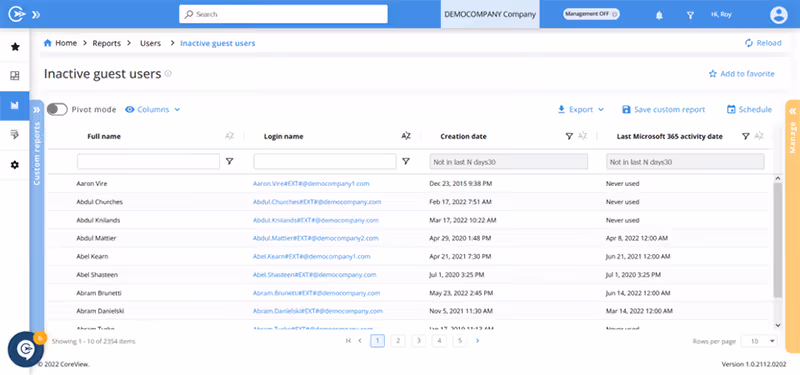Sort by Login name AZ icon
This screenshot has width=800, height=375.
click(406, 136)
